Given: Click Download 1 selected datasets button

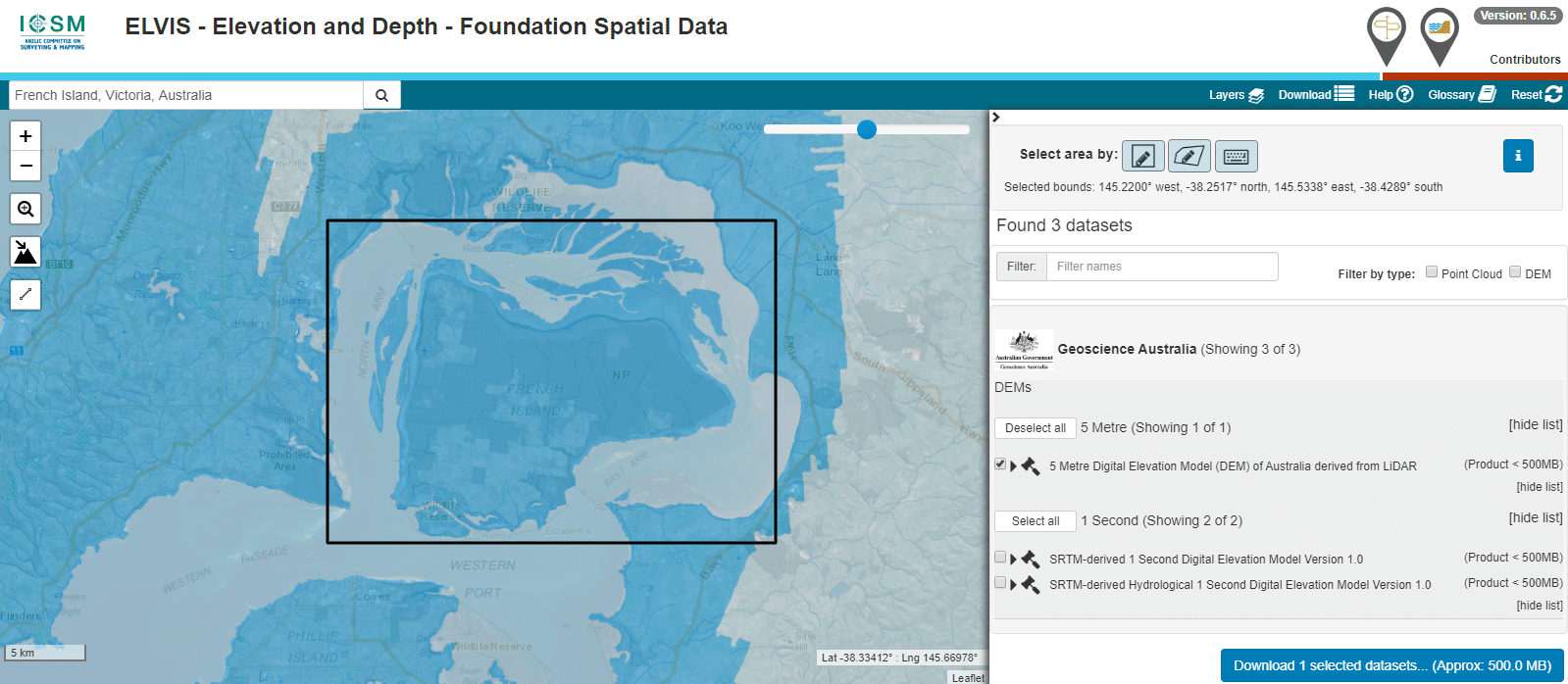Looking at the screenshot, I should 1391,665.
